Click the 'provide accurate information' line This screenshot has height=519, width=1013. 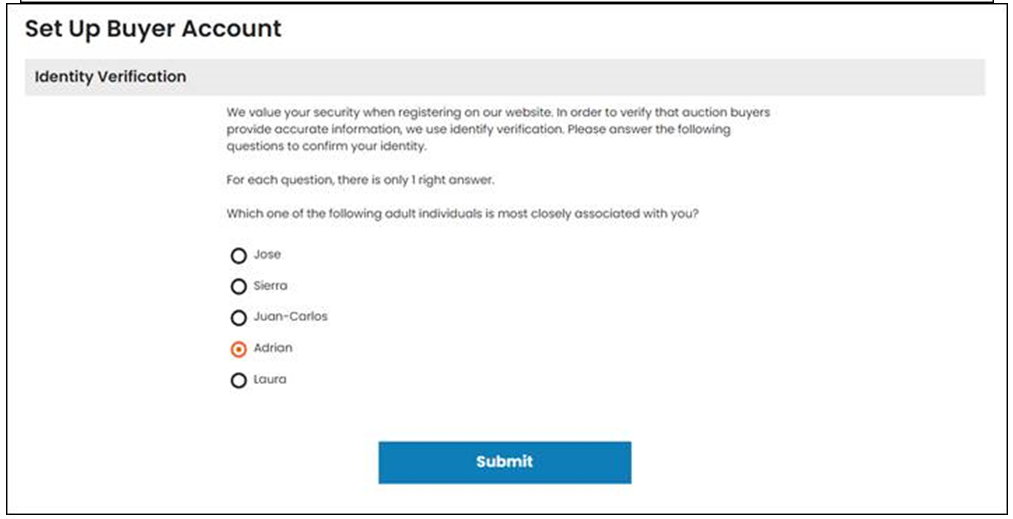click(478, 129)
